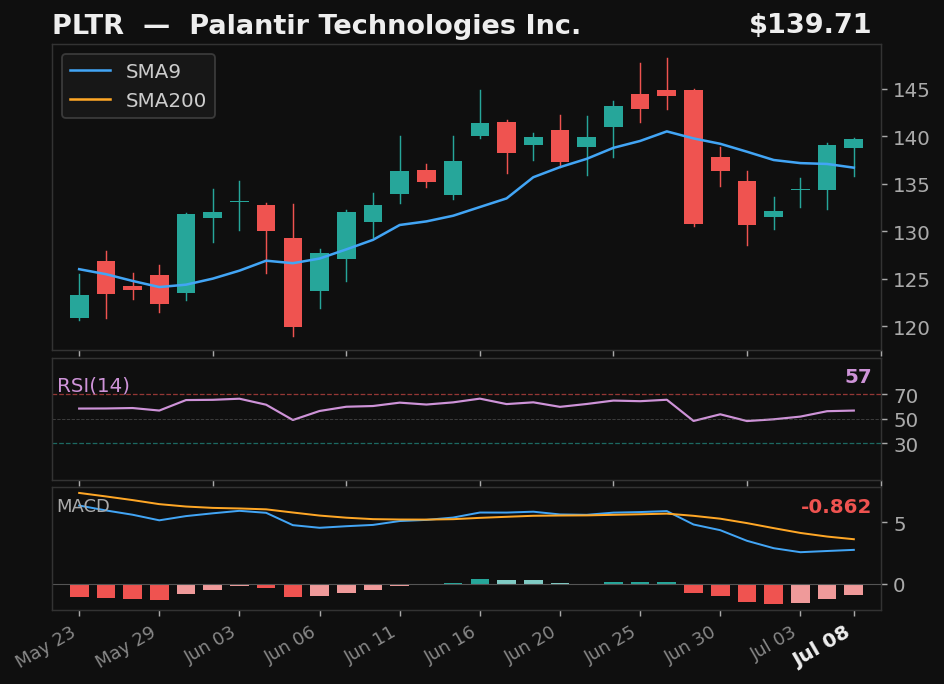The image size is (944, 684).
Task: Click the largest red MACD histogram bar near Jul 03
Action: 774,594
